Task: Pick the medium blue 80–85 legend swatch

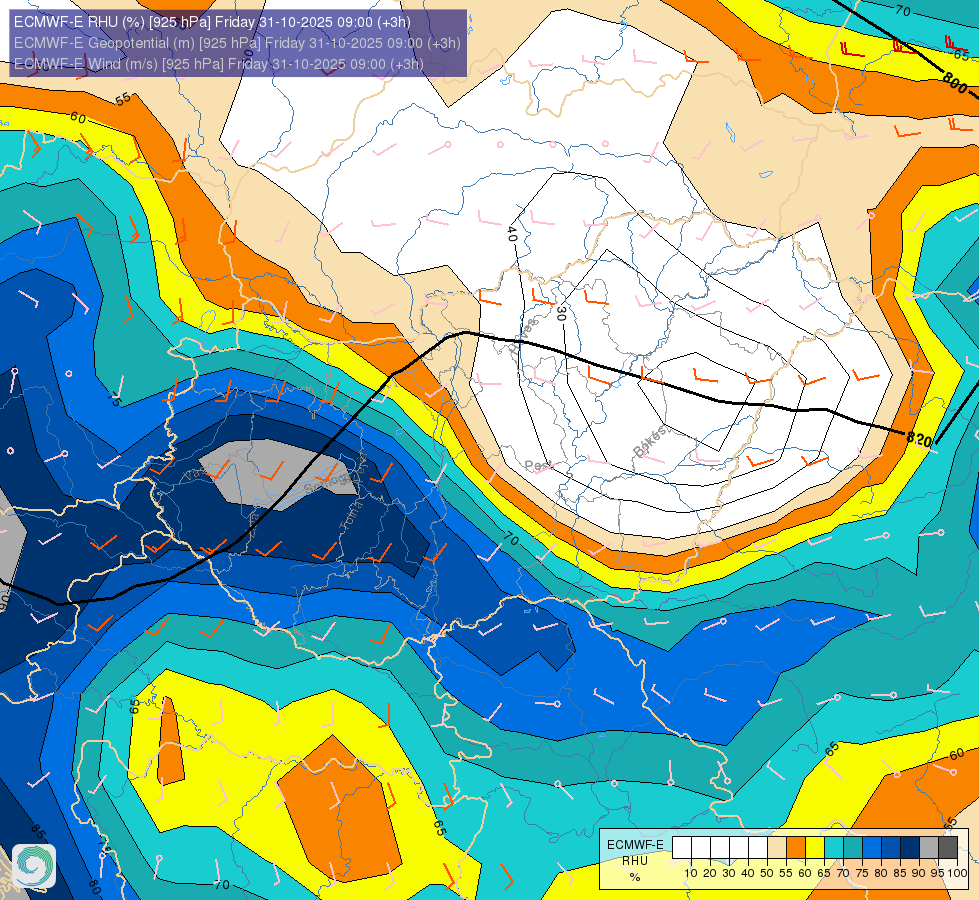Action: click(891, 848)
